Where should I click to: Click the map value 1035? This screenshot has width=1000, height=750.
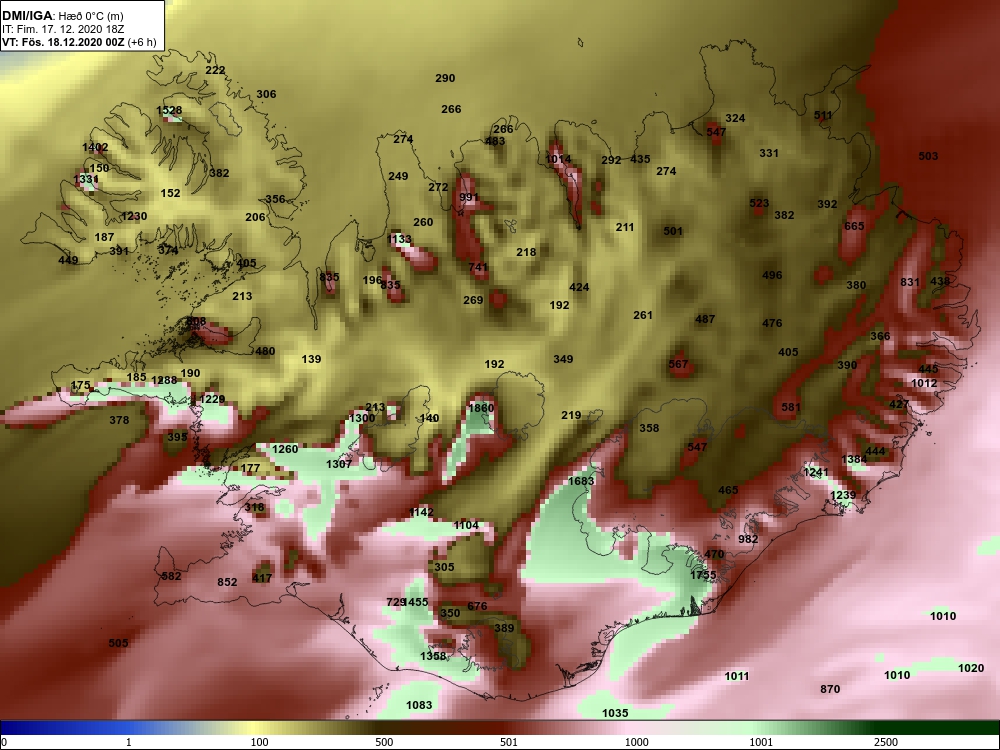[615, 714]
